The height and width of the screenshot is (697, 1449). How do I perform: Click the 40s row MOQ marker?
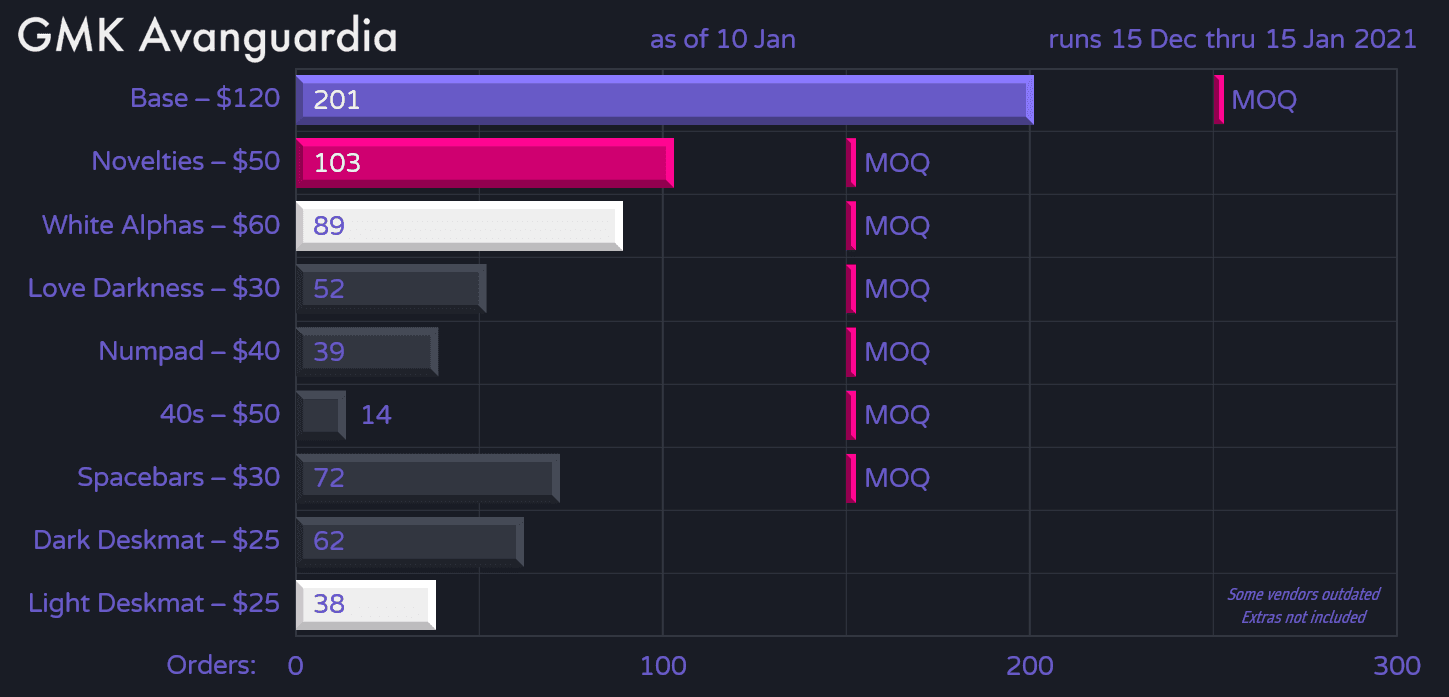pyautogui.click(x=851, y=415)
